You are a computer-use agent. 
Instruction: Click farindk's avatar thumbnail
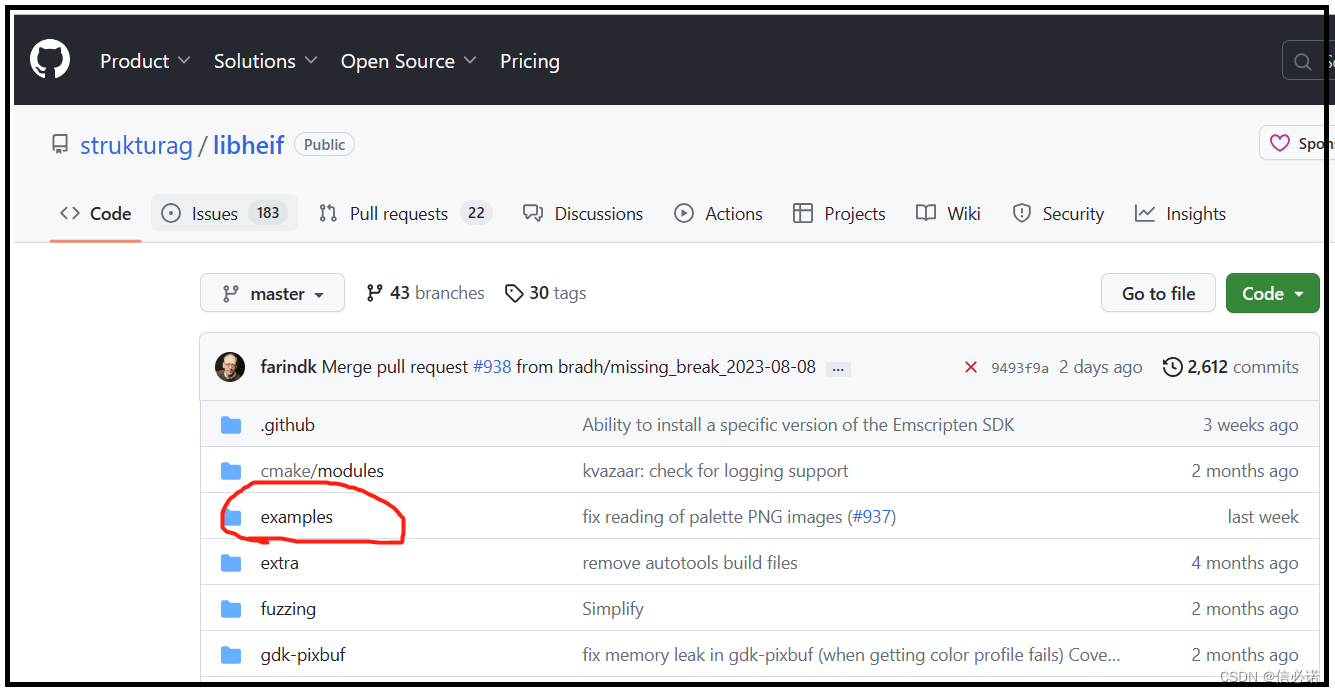point(230,367)
